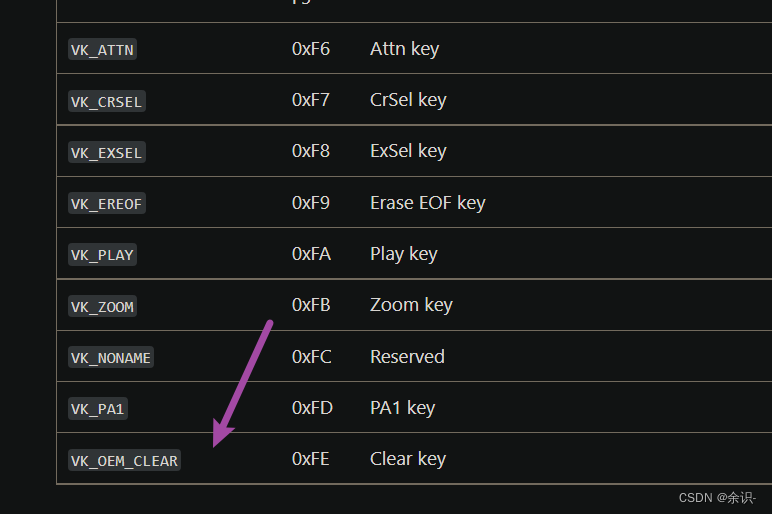Click the VK_ATTN code label
Screen dimensions: 772x514
(102, 50)
